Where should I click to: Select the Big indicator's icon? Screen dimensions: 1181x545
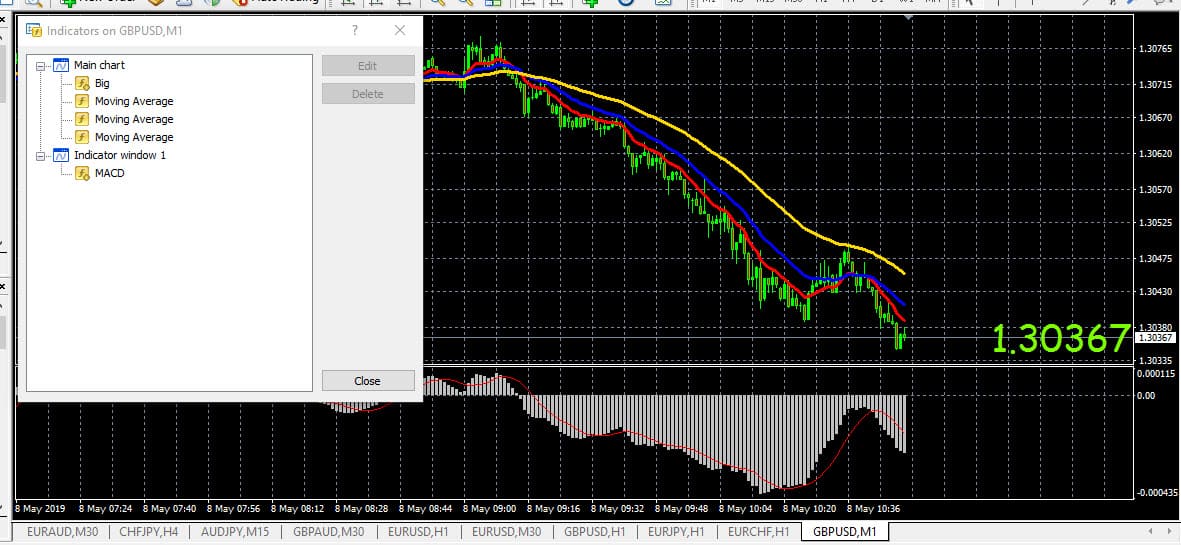point(83,83)
